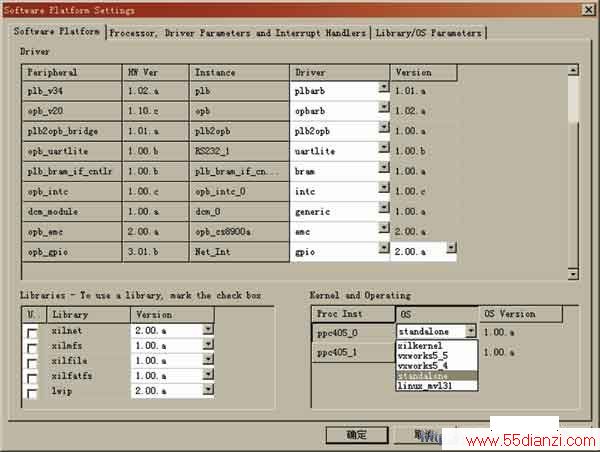Select the Net_Int instance cell
600x452 pixels.
239,252
